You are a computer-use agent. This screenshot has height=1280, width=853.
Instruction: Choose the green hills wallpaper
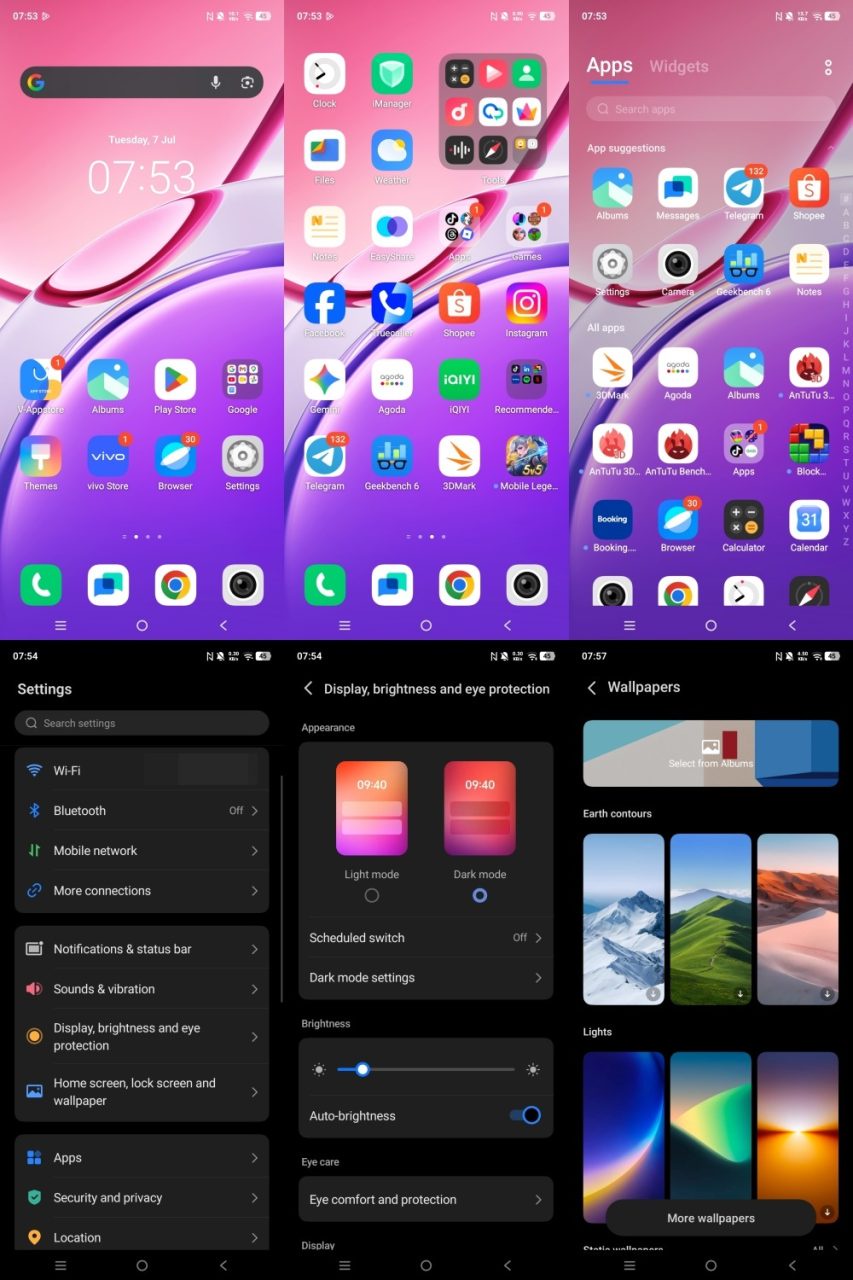(x=711, y=919)
